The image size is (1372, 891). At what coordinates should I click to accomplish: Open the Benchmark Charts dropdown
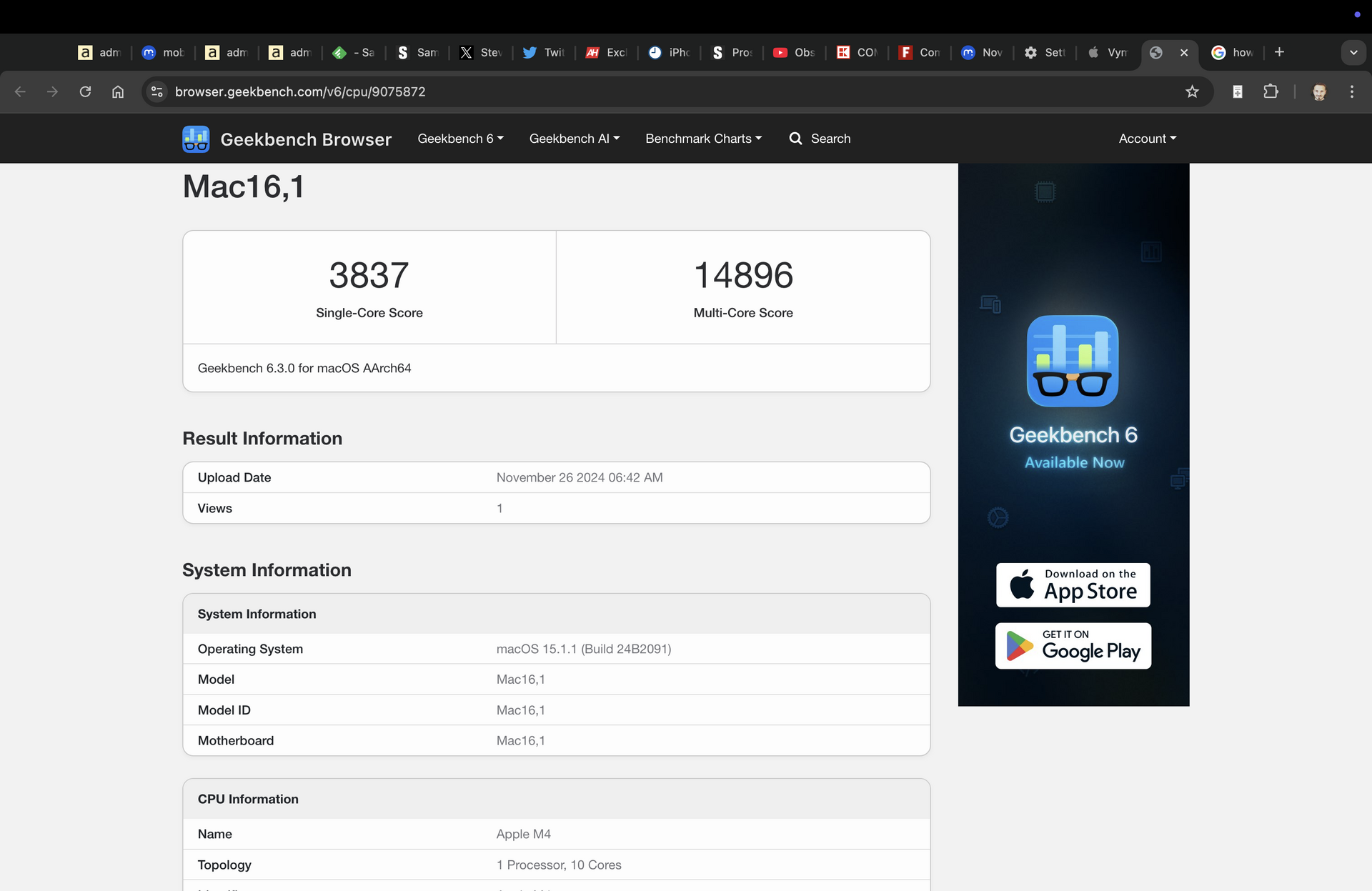coord(703,139)
